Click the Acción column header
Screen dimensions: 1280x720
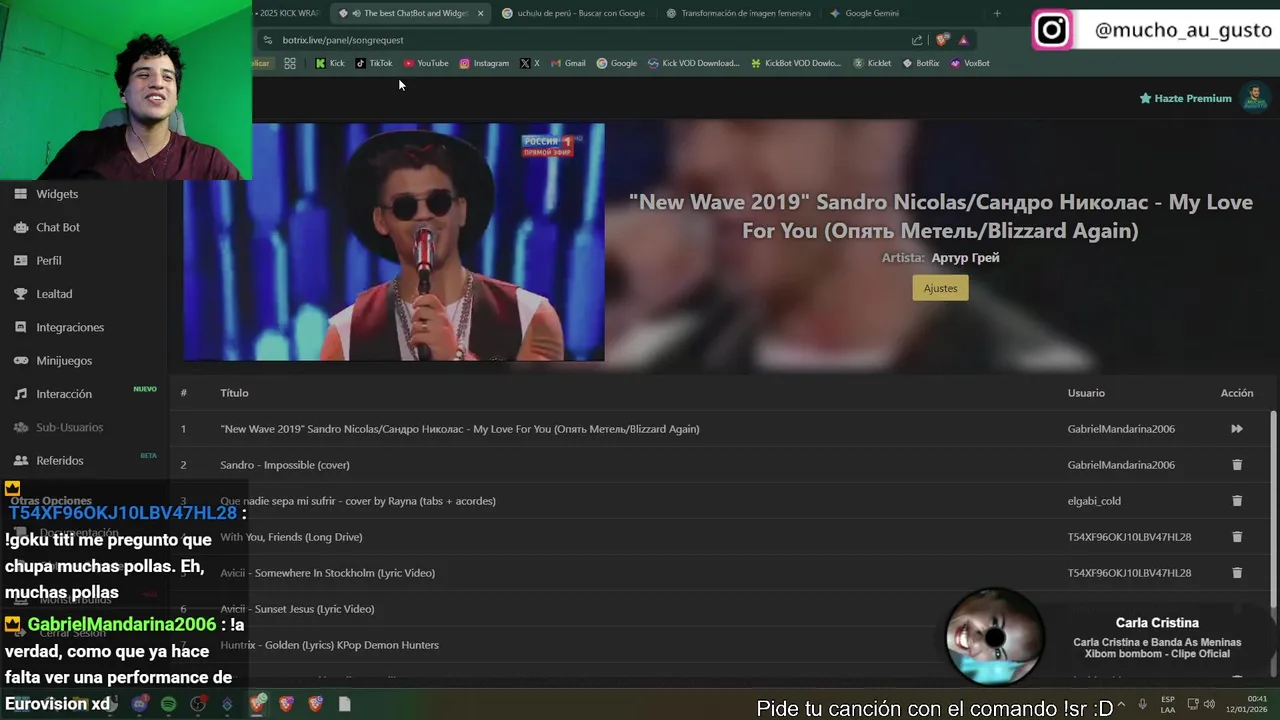click(x=1237, y=393)
